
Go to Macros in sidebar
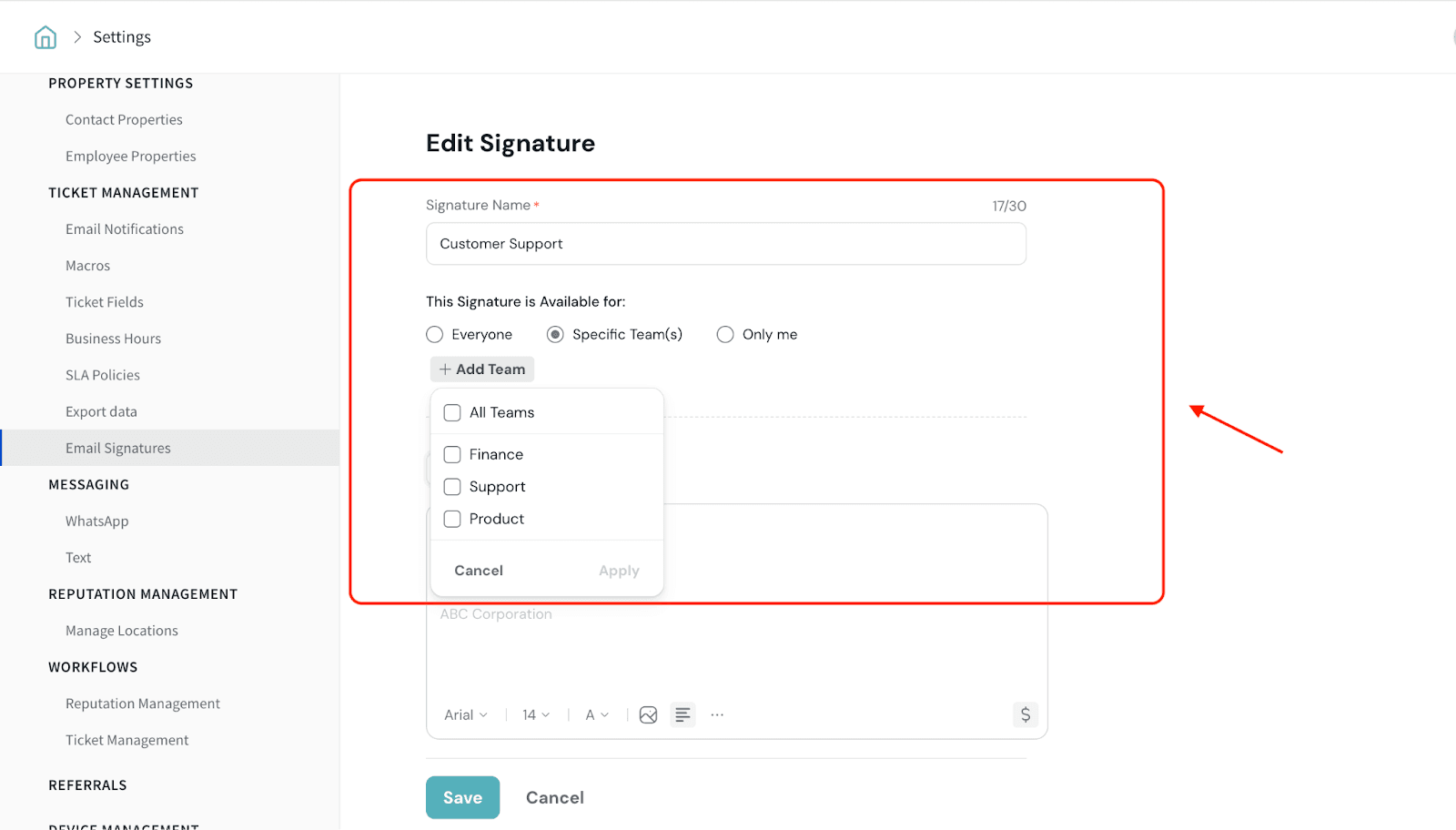point(87,266)
